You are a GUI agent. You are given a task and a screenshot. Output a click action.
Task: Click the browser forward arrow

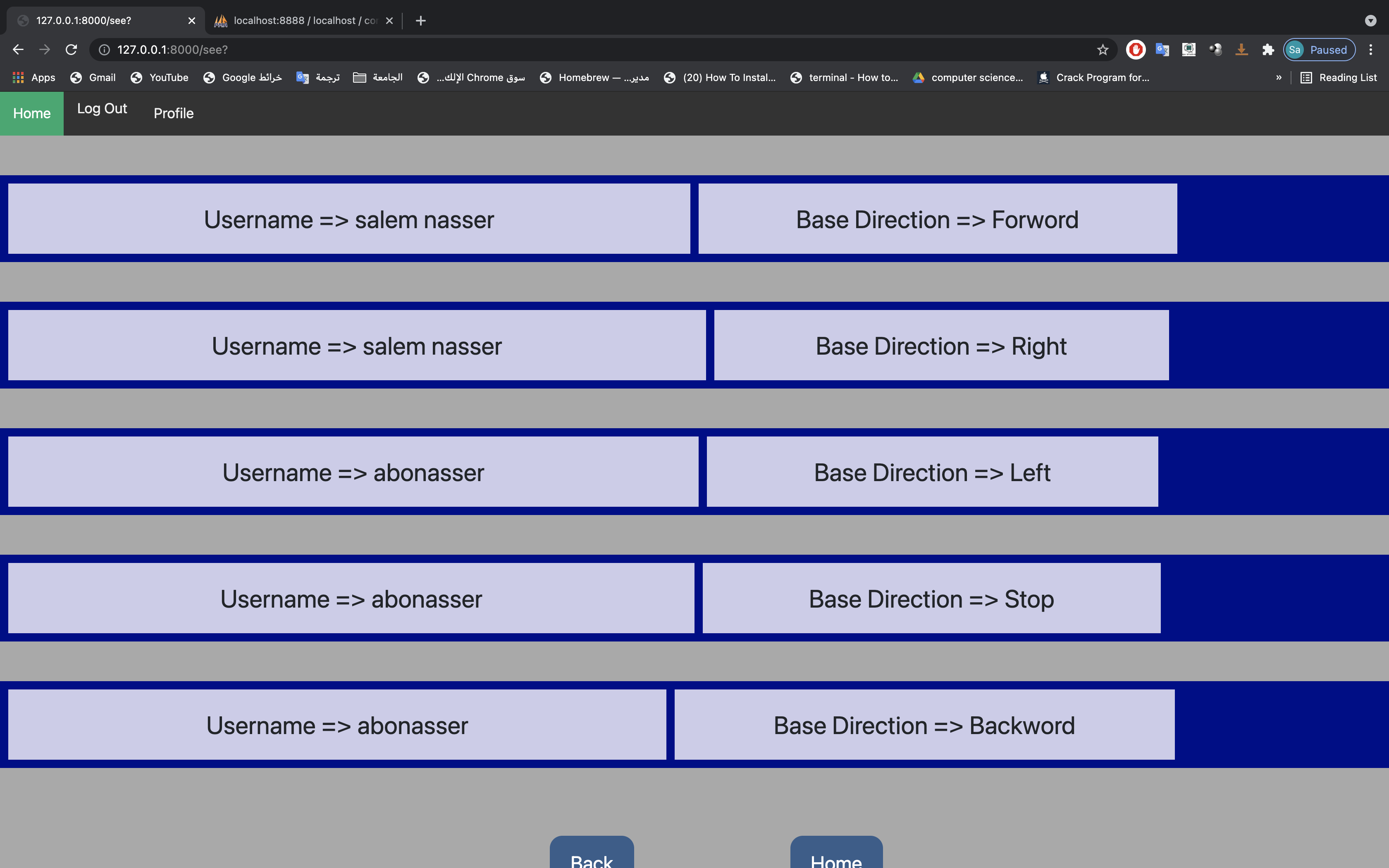pyautogui.click(x=44, y=50)
